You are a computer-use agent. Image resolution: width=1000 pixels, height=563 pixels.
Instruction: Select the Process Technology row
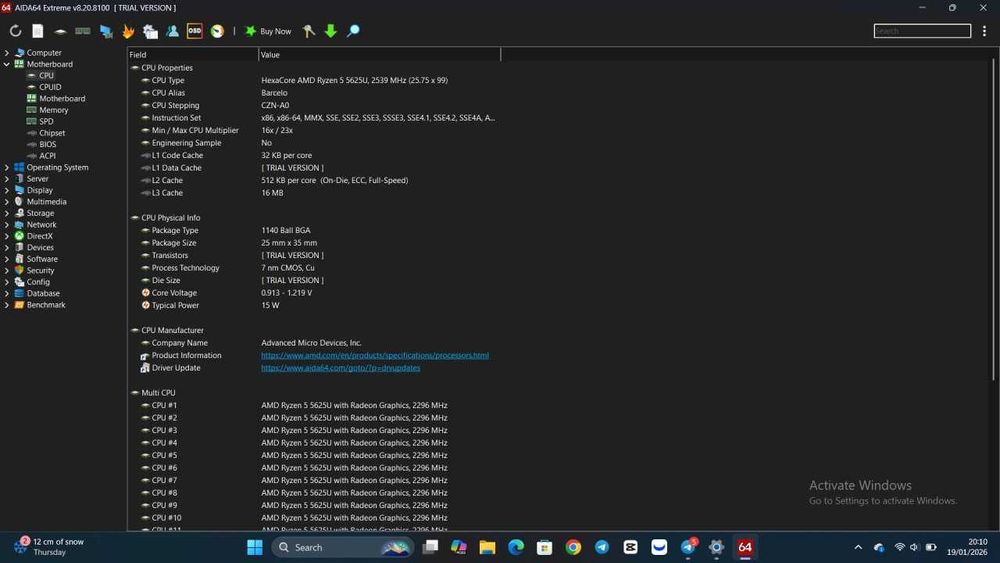(314, 268)
